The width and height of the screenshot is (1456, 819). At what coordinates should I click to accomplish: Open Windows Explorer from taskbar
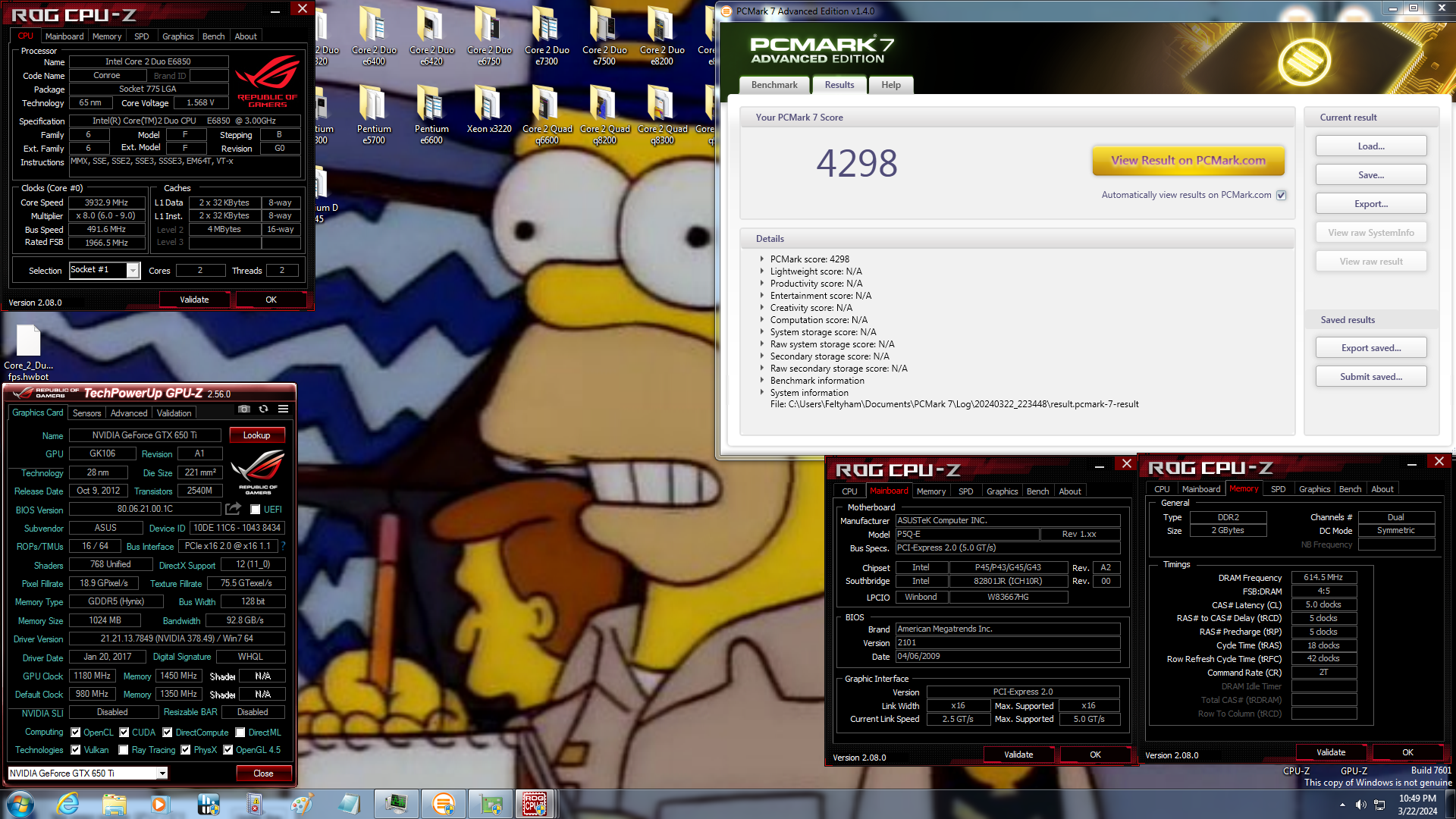(114, 804)
